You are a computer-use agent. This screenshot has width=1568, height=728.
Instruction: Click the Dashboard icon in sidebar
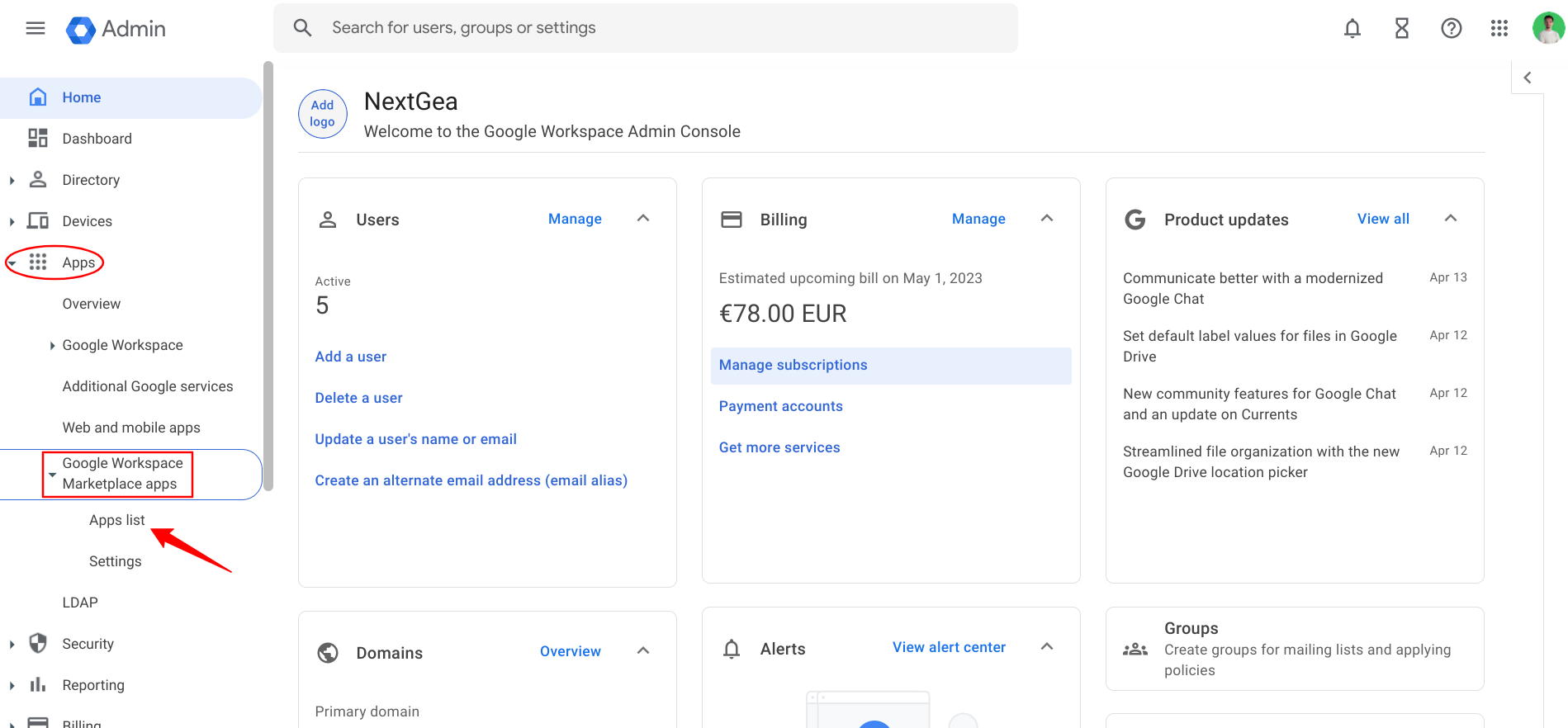[x=38, y=138]
